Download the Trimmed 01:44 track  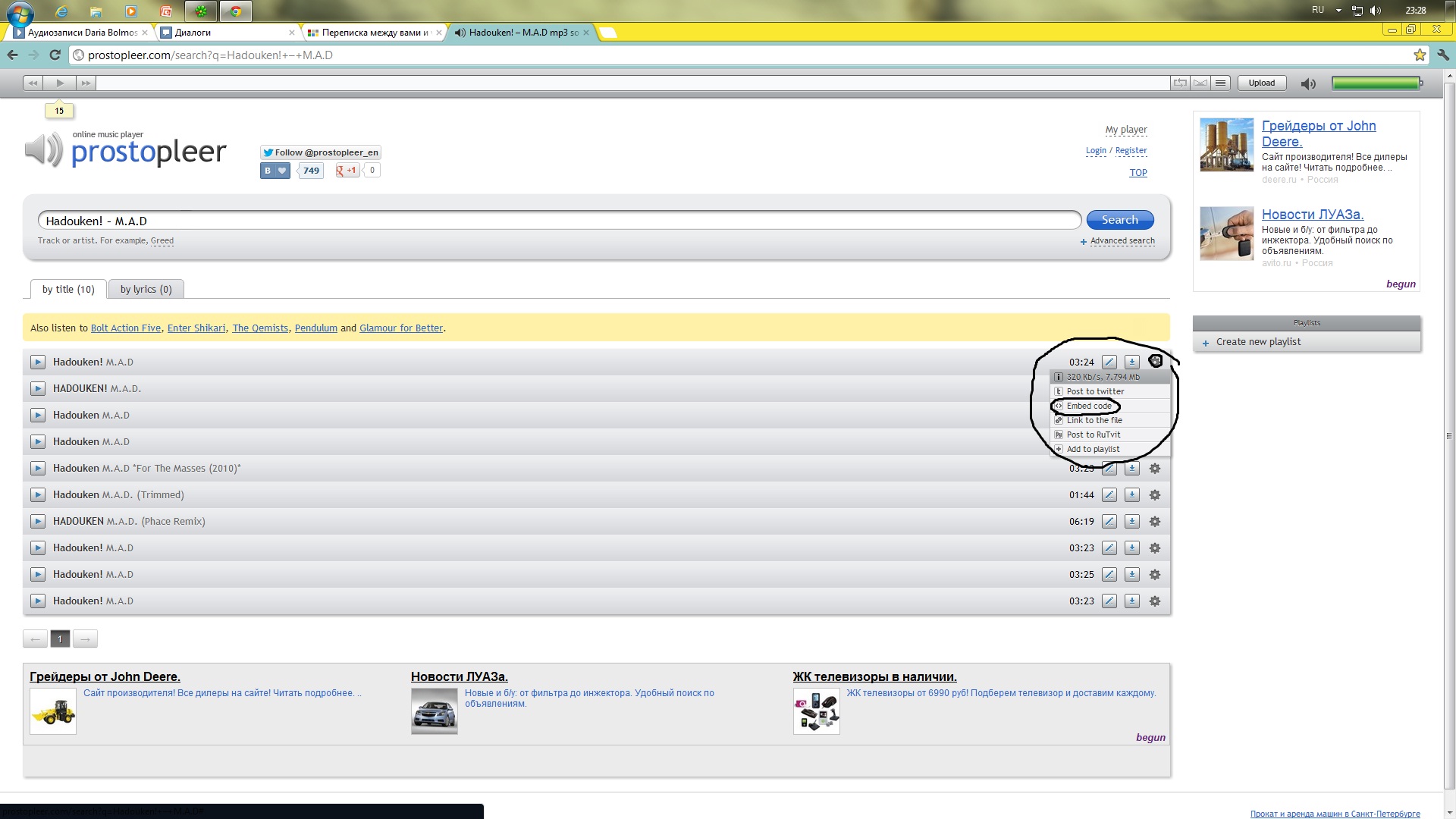point(1131,495)
